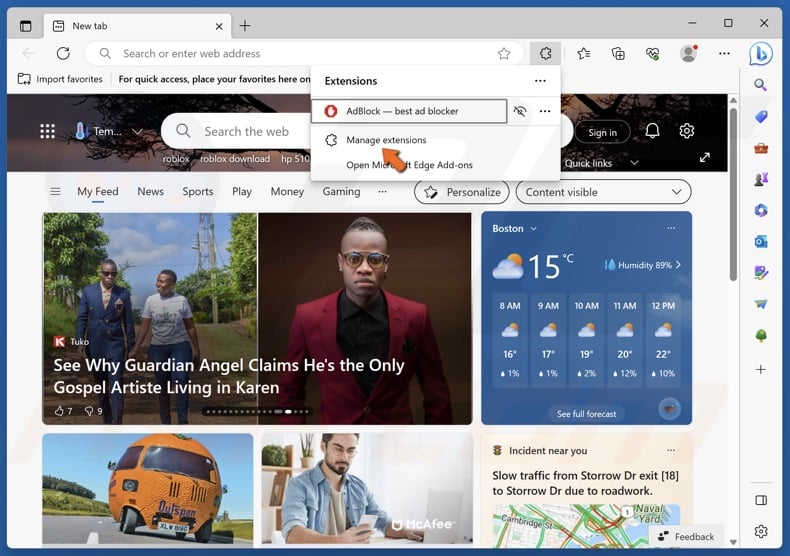The height and width of the screenshot is (556, 790).
Task: Click See full forecast link
Action: point(586,414)
